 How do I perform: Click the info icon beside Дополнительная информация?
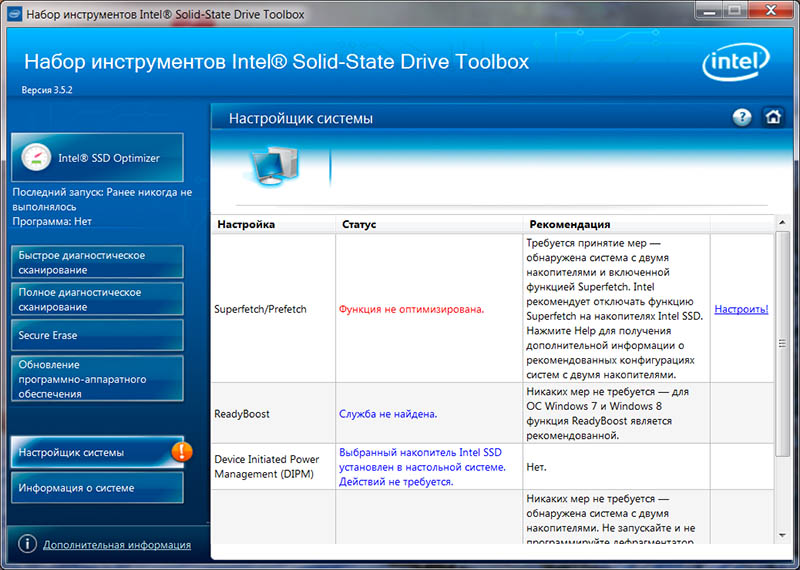24,545
